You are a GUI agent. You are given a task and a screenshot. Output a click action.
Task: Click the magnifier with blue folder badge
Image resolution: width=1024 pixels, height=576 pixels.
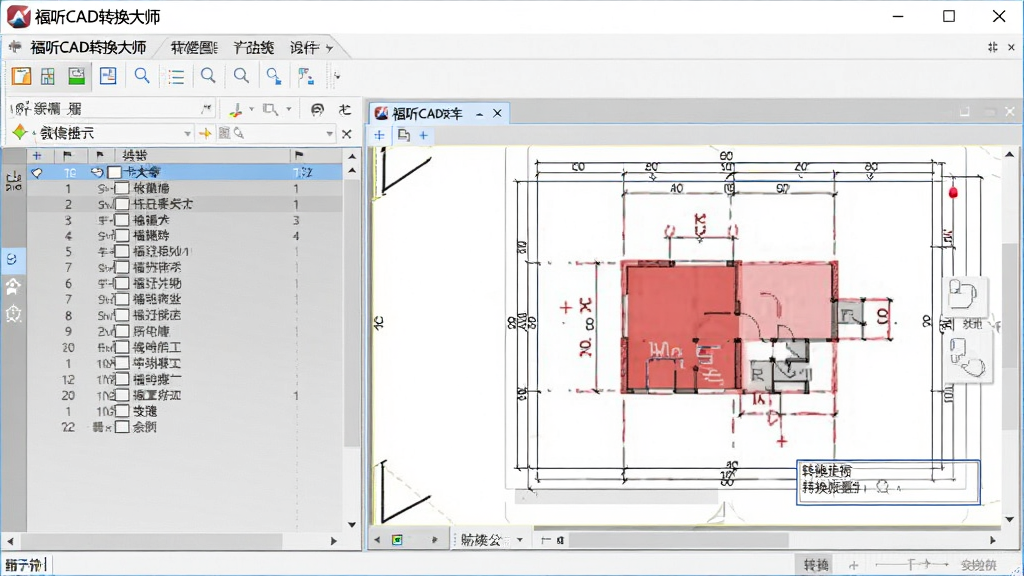click(274, 76)
